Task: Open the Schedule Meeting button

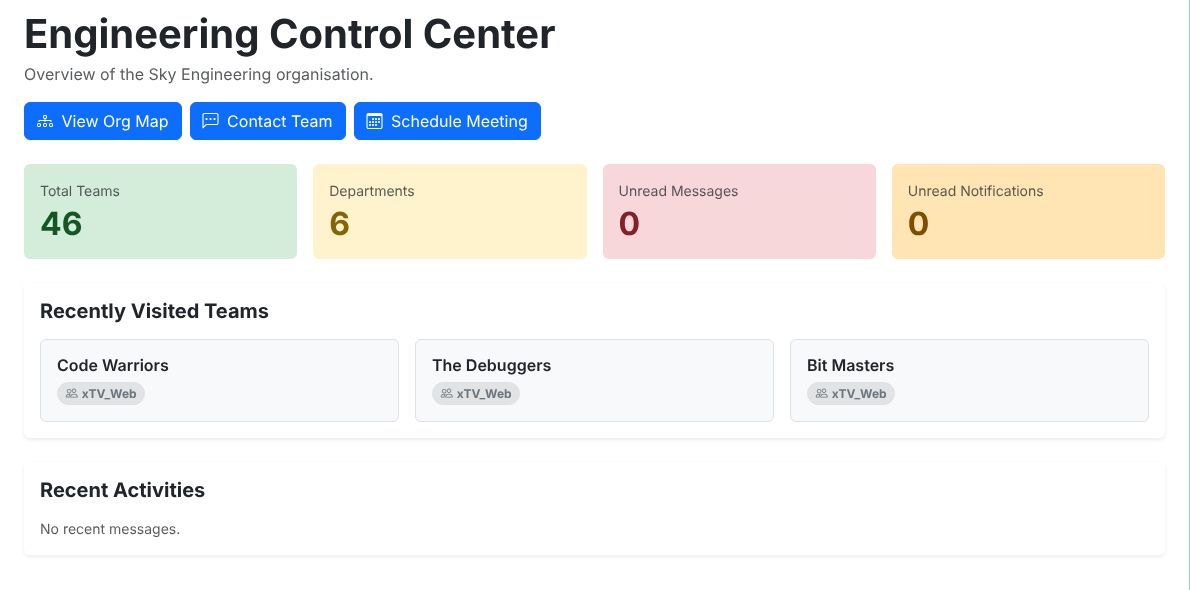Action: (x=447, y=121)
